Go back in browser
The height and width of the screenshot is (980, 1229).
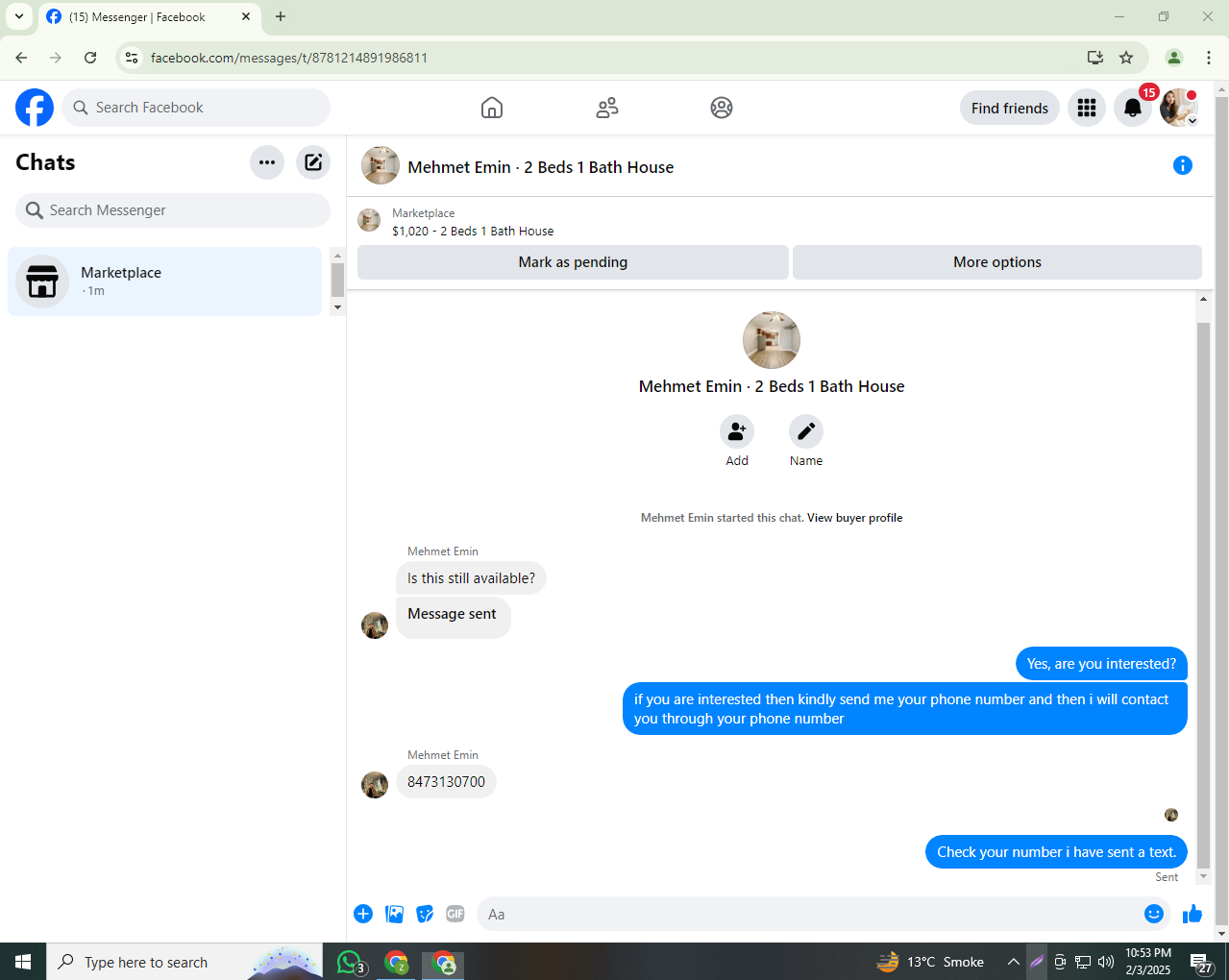click(21, 58)
